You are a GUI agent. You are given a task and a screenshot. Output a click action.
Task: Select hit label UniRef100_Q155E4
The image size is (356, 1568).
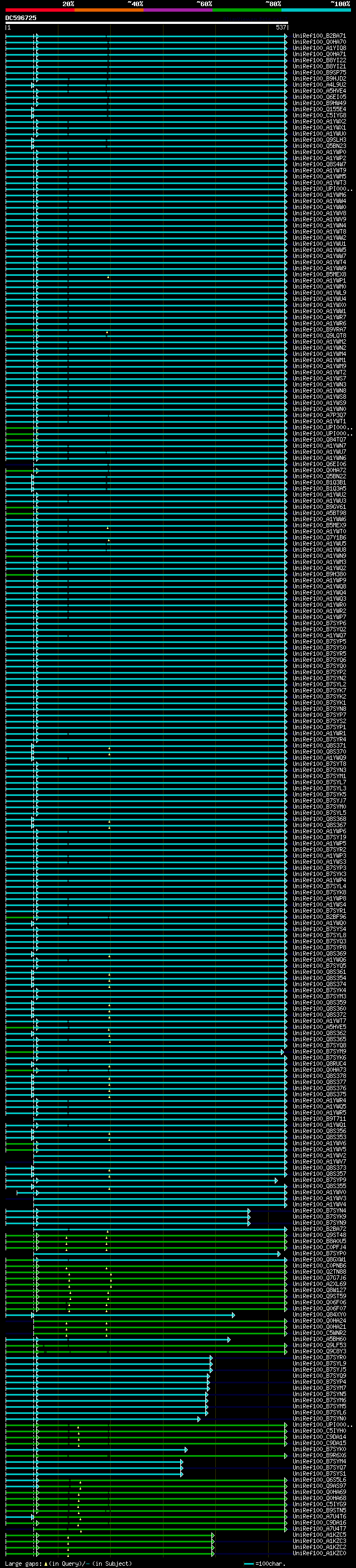pyautogui.click(x=319, y=110)
